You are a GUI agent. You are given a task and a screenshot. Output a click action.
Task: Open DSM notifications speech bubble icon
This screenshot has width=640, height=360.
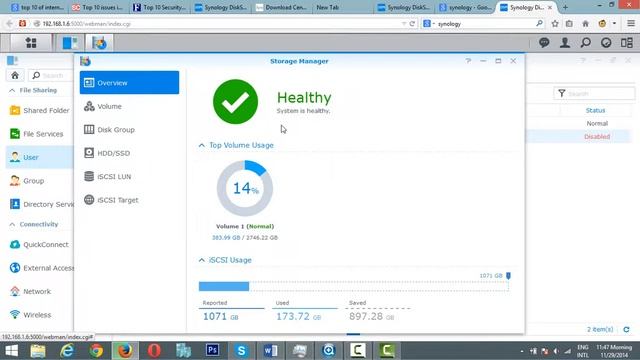[544, 42]
